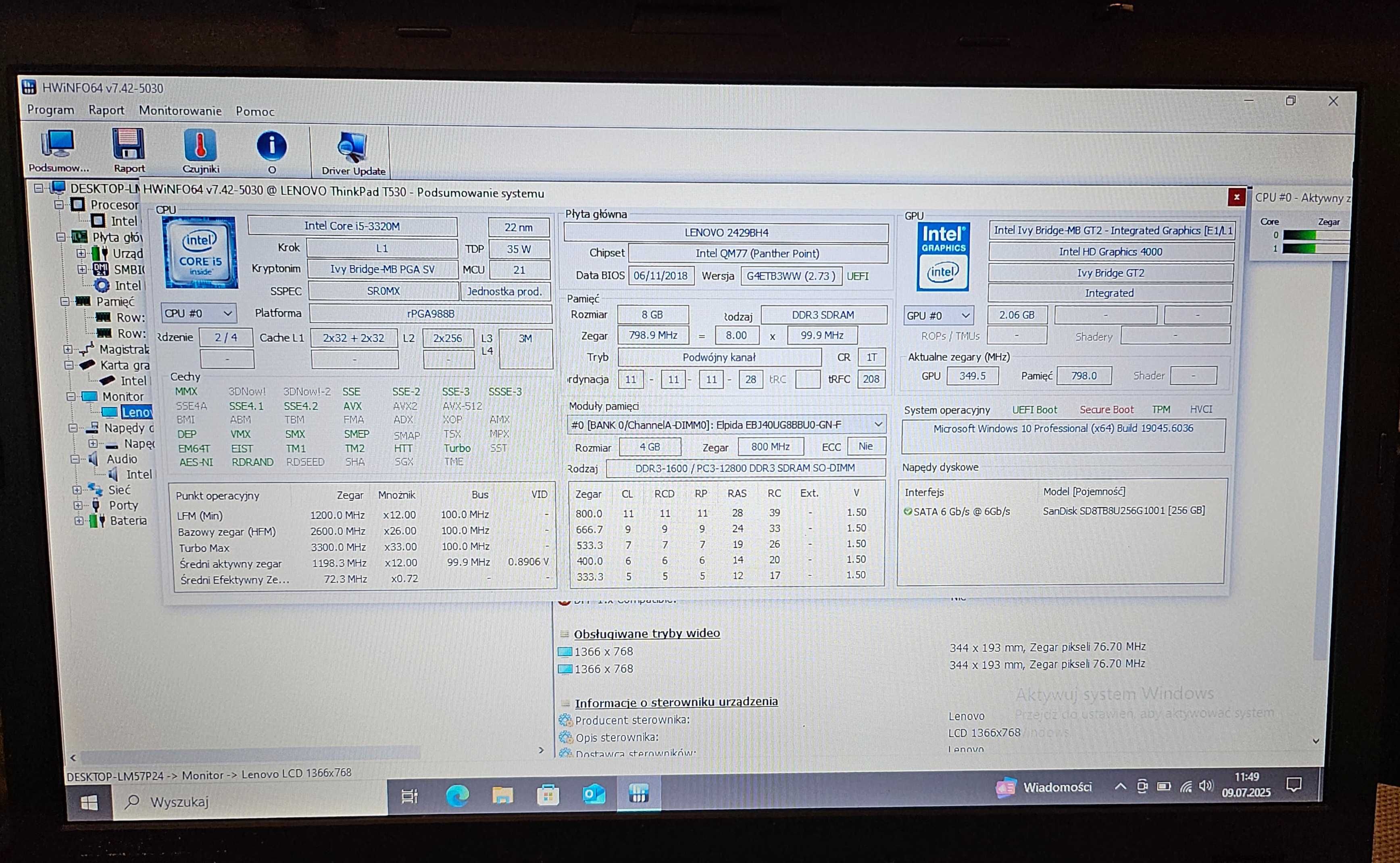Click the Jednostka prod. button
The width and height of the screenshot is (1400, 863).
pyautogui.click(x=505, y=291)
